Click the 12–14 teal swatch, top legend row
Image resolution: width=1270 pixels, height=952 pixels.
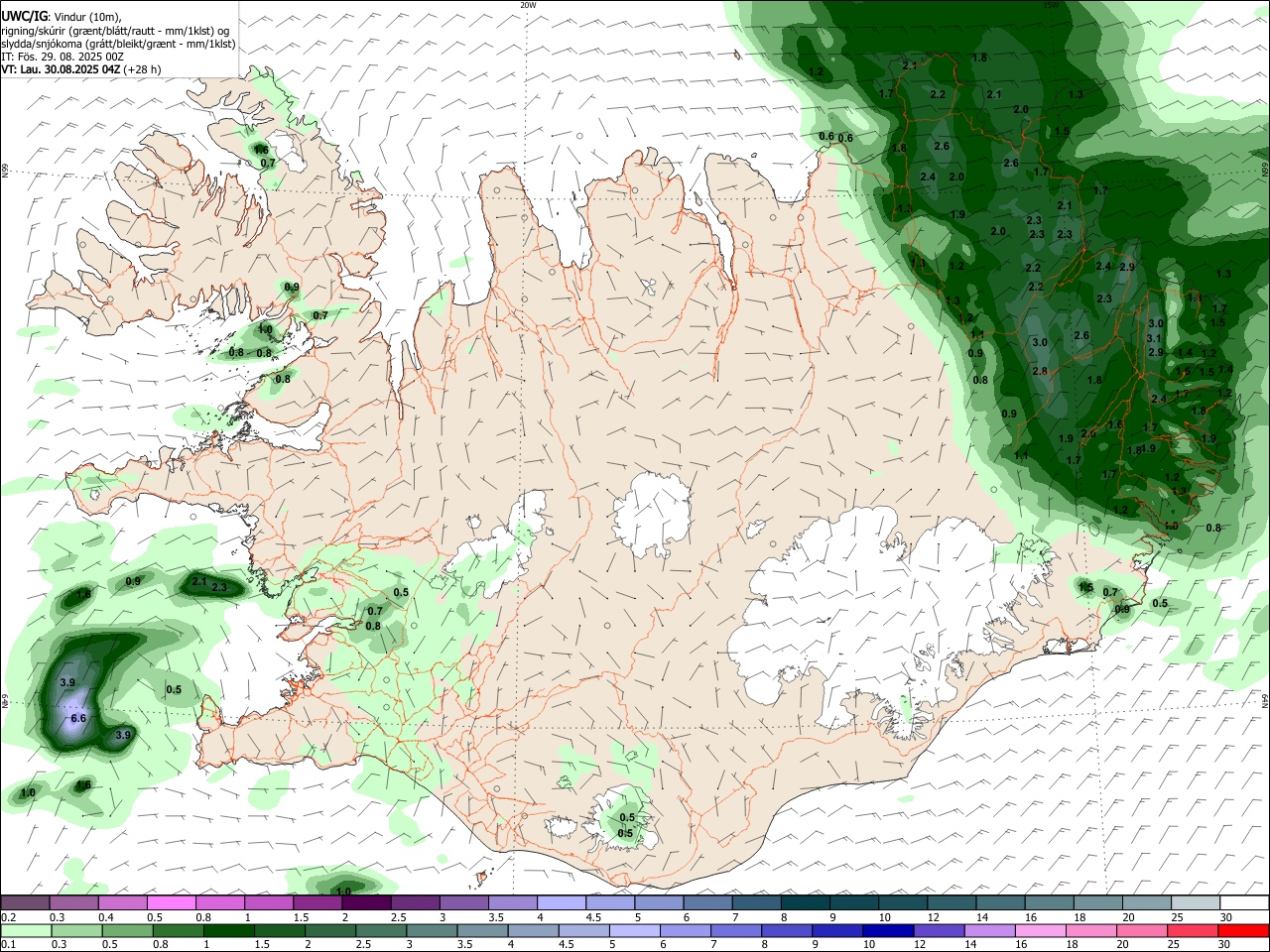(x=952, y=902)
